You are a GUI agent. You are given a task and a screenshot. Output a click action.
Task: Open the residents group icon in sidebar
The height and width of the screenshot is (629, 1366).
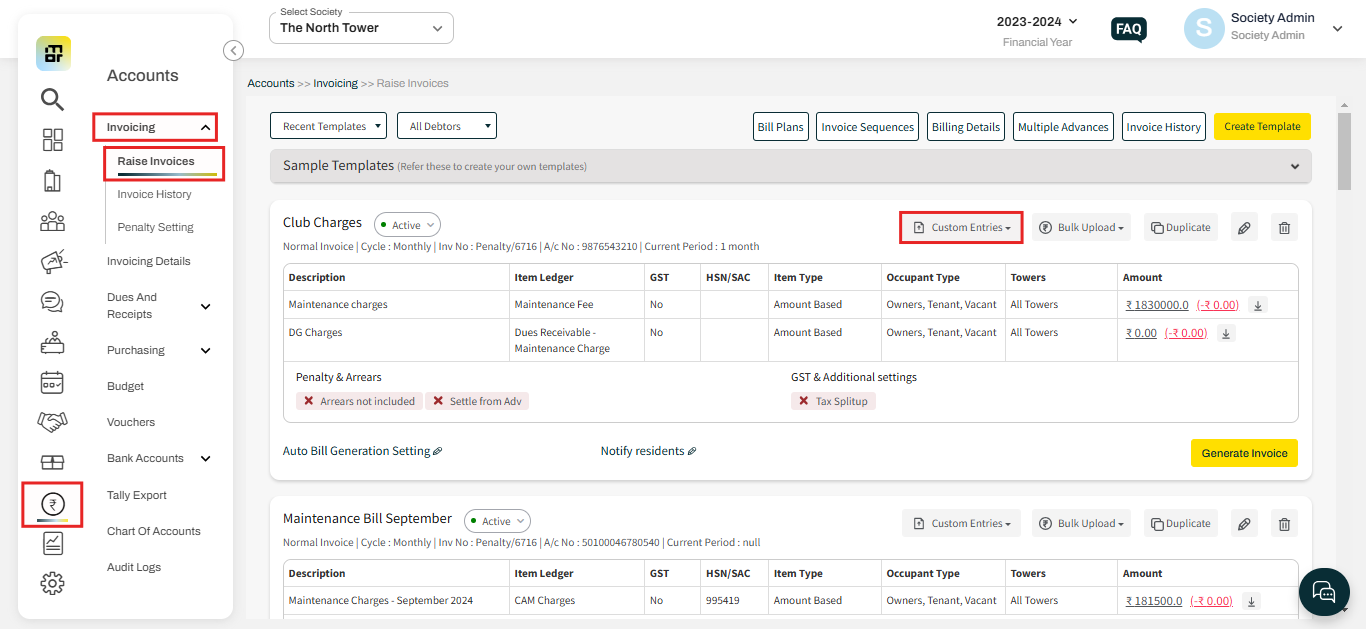pos(52,221)
